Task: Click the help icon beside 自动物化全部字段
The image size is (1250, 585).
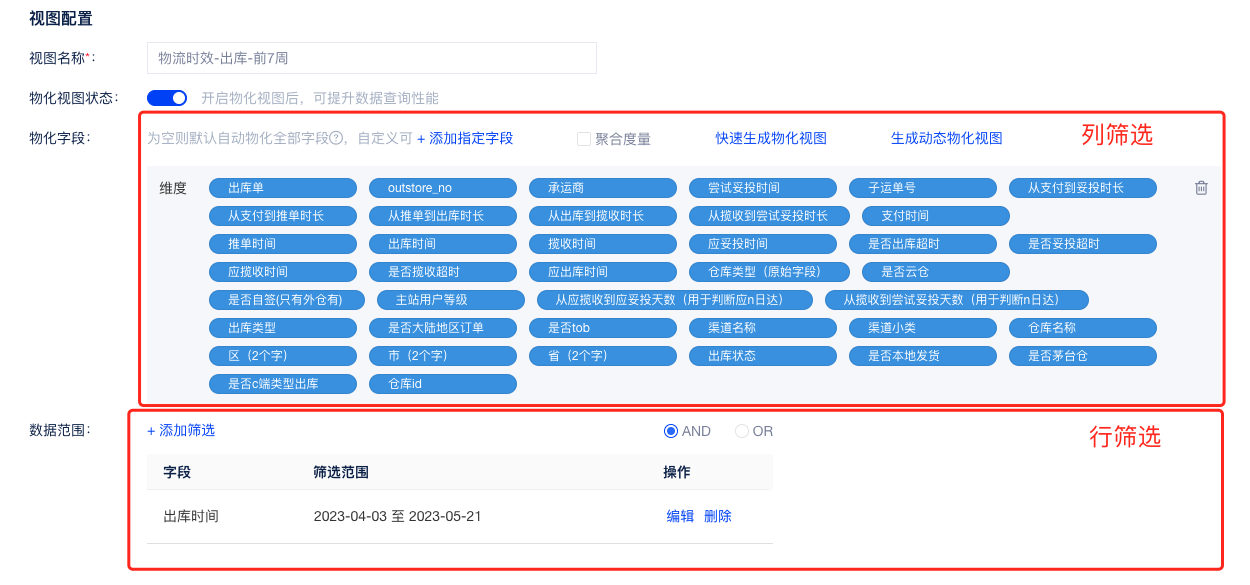Action: point(336,138)
